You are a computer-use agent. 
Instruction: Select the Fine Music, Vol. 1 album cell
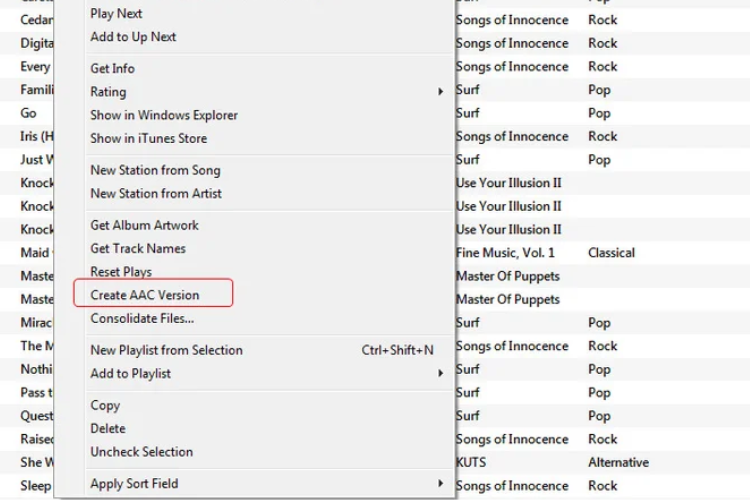(505, 253)
